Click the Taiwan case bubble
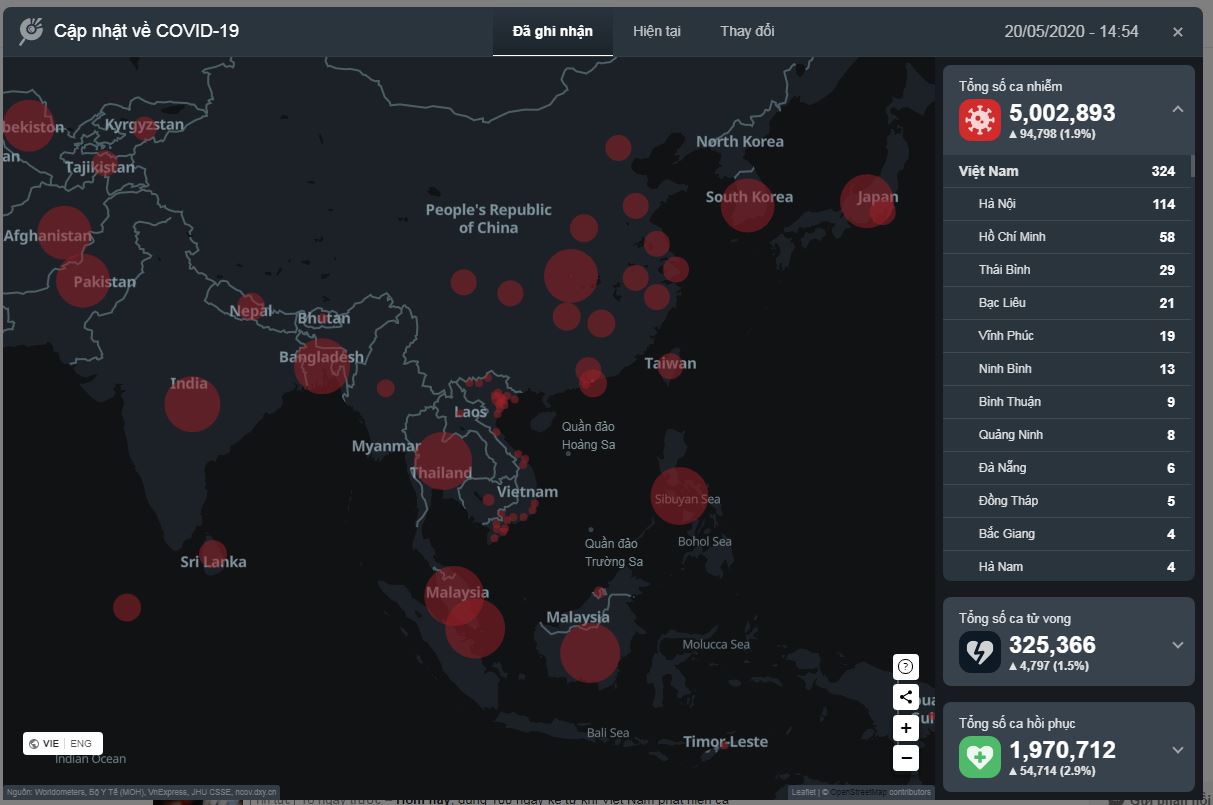Image resolution: width=1213 pixels, height=805 pixels. (x=671, y=366)
